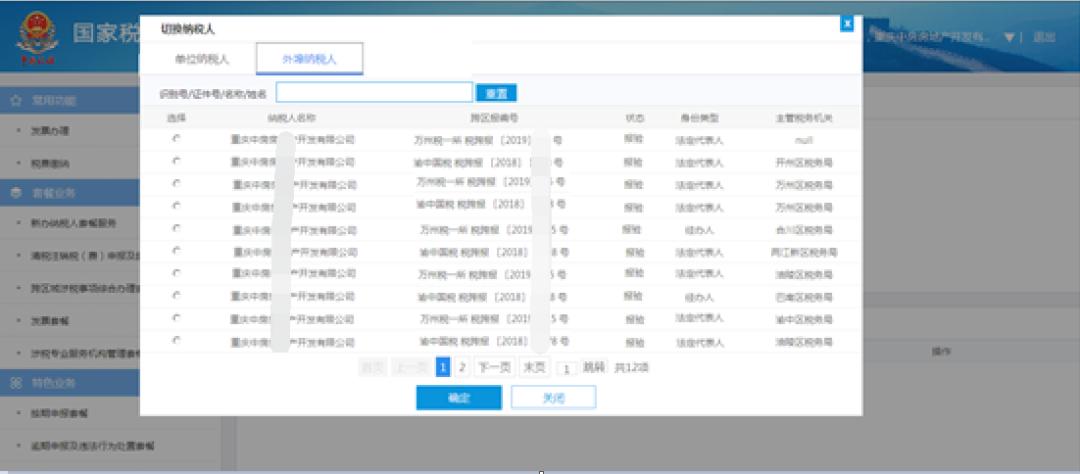Screen dimensions: 1080x474
Task: Open the company name dropdown arrow
Action: [x=1009, y=37]
